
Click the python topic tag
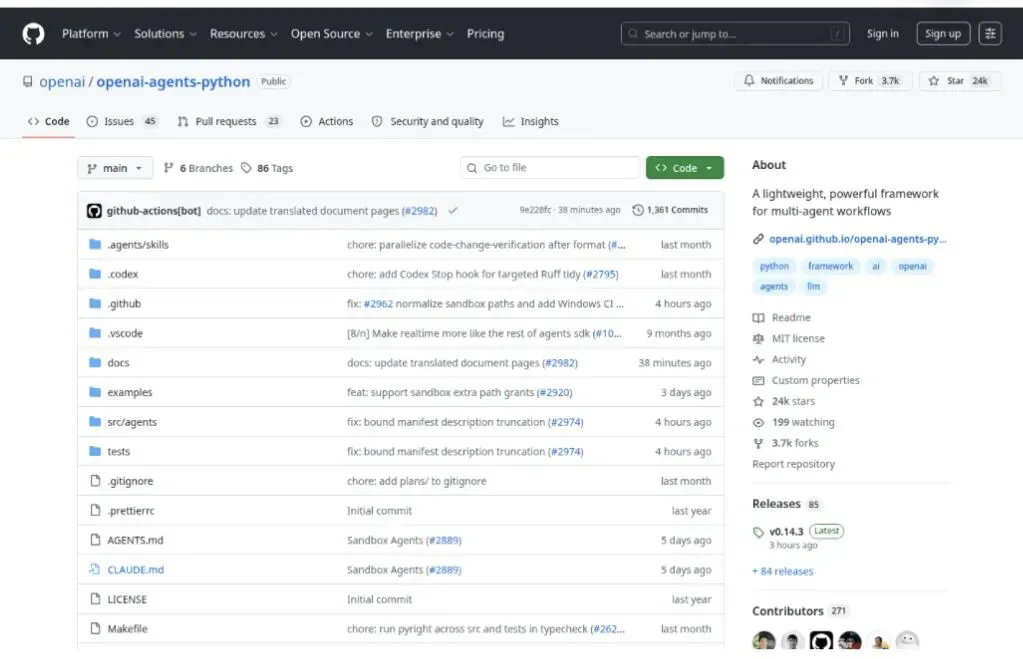(774, 266)
